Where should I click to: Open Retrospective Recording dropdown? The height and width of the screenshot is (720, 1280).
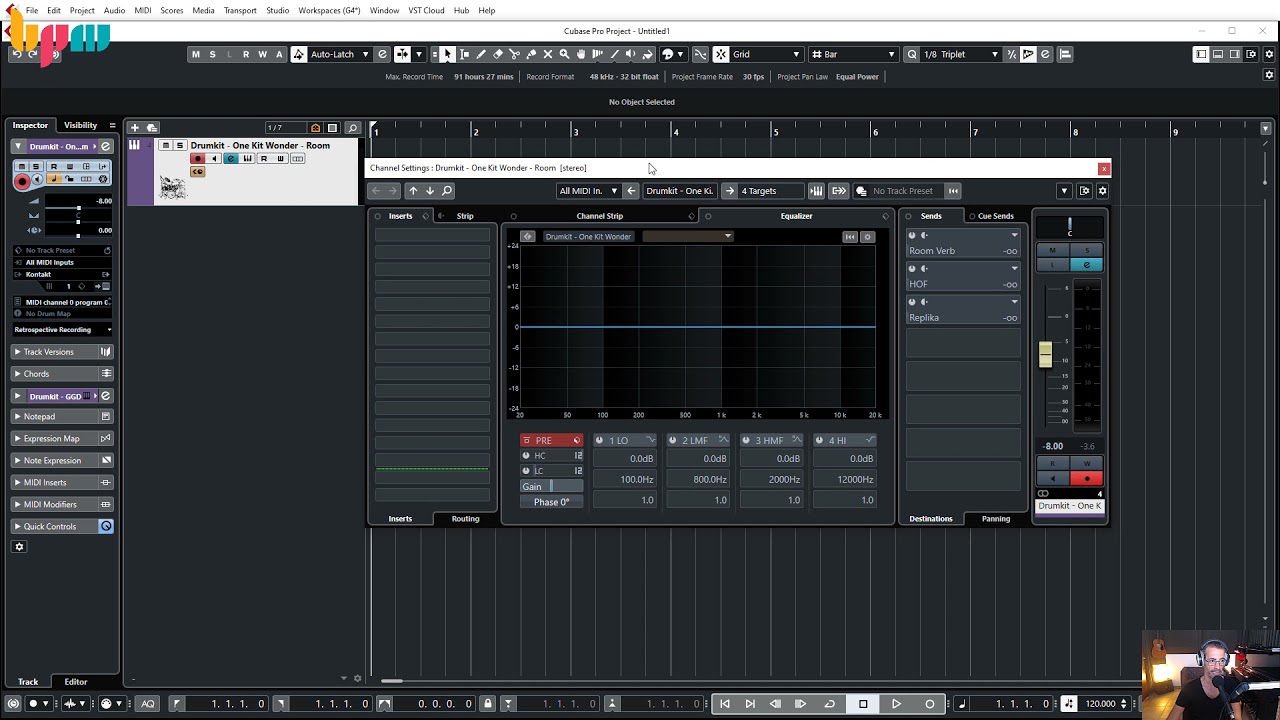coord(62,329)
